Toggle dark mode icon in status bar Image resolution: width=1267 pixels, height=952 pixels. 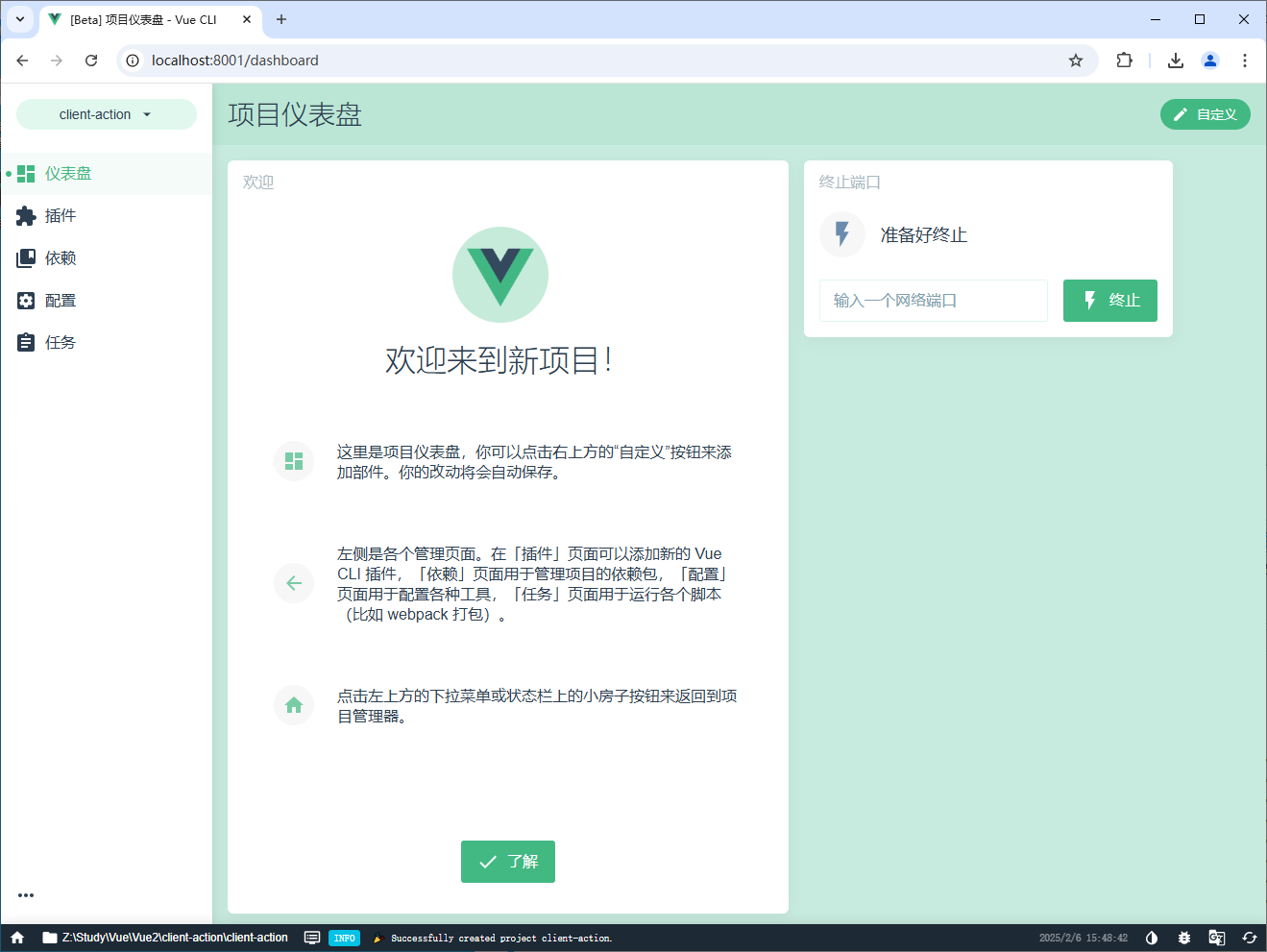pyautogui.click(x=1152, y=938)
